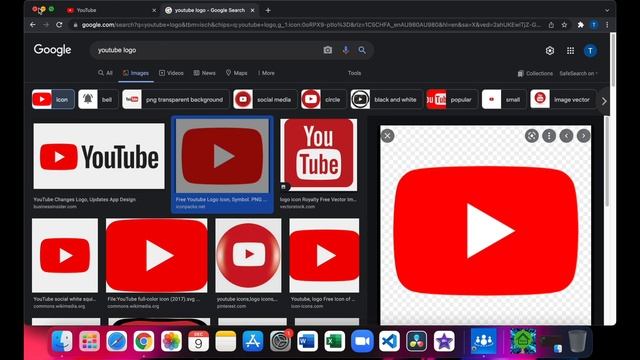Image resolution: width=640 pixels, height=360 pixels.
Task: Start voice search with microphone icon
Action: (346, 50)
